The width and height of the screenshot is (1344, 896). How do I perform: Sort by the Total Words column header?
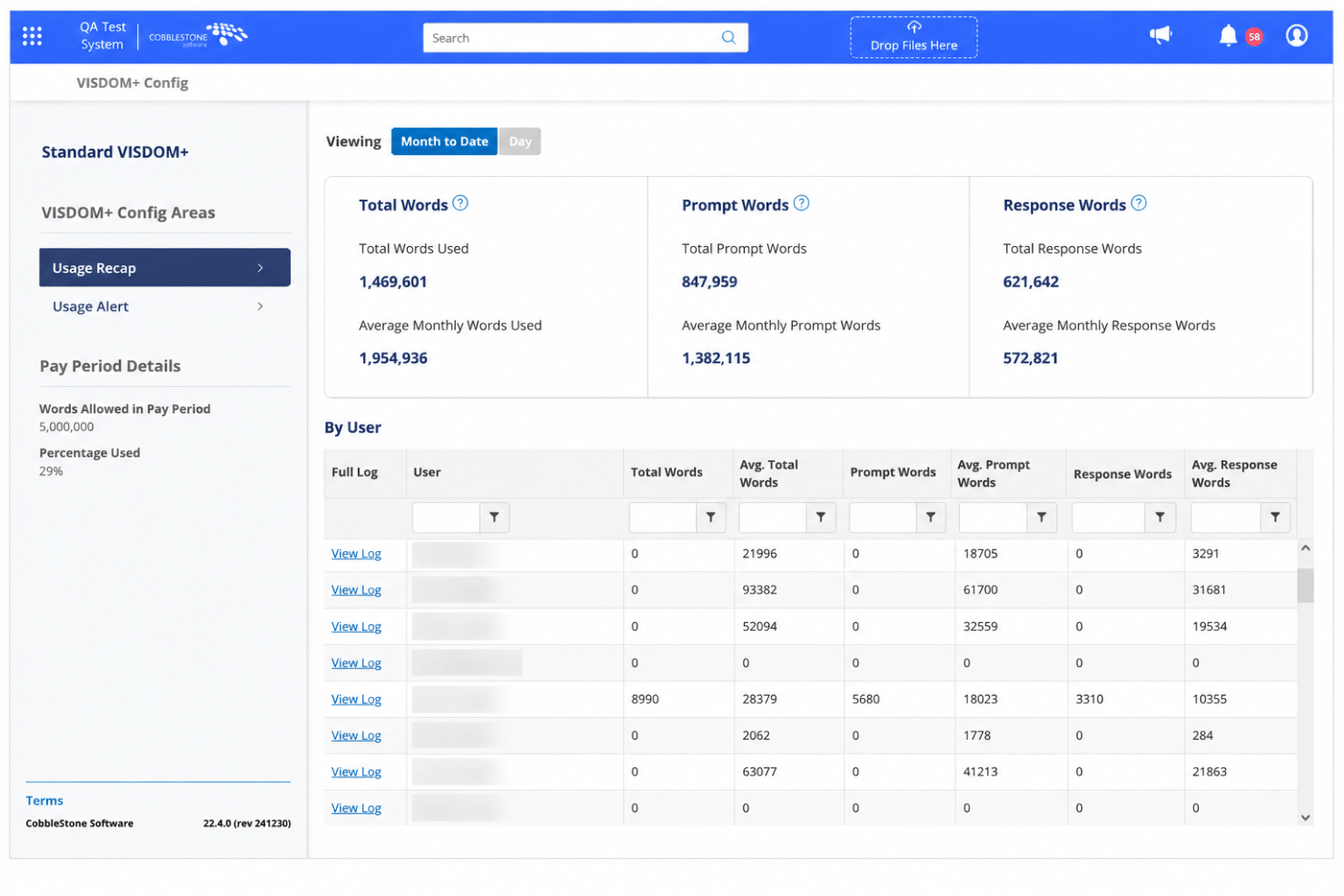(x=667, y=472)
